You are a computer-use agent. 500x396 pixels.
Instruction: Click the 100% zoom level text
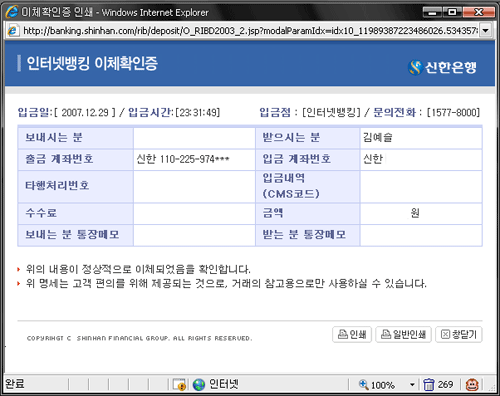pyautogui.click(x=383, y=385)
